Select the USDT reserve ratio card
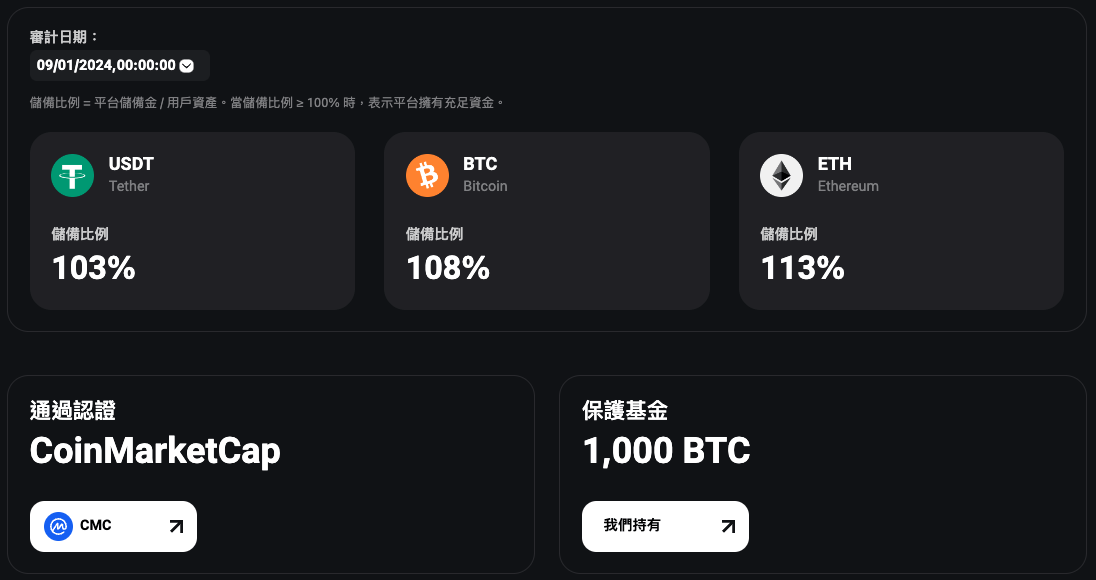 click(192, 221)
